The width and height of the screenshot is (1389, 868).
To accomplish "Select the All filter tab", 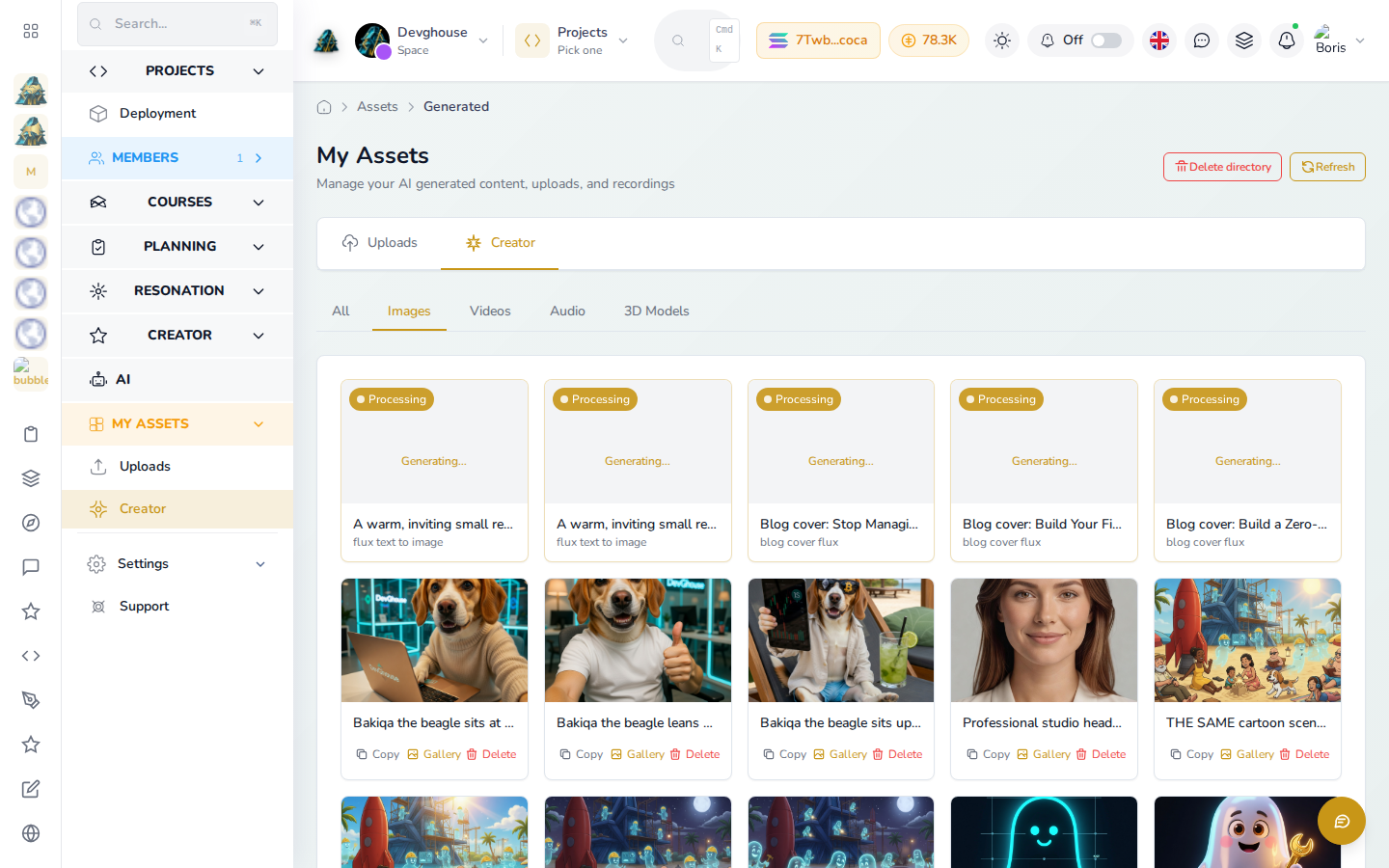I will [x=340, y=312].
